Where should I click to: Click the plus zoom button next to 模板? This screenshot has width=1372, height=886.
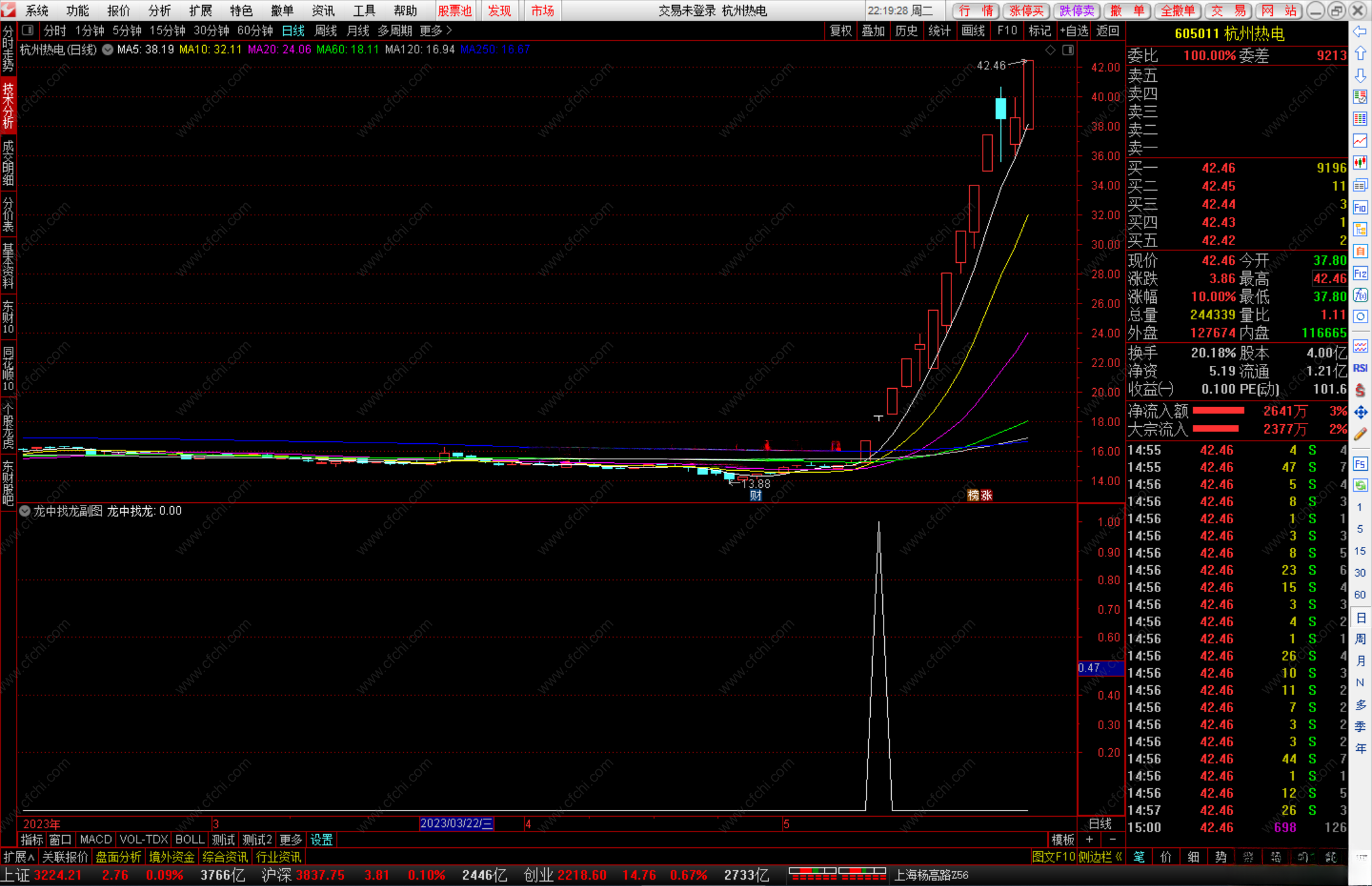1089,840
